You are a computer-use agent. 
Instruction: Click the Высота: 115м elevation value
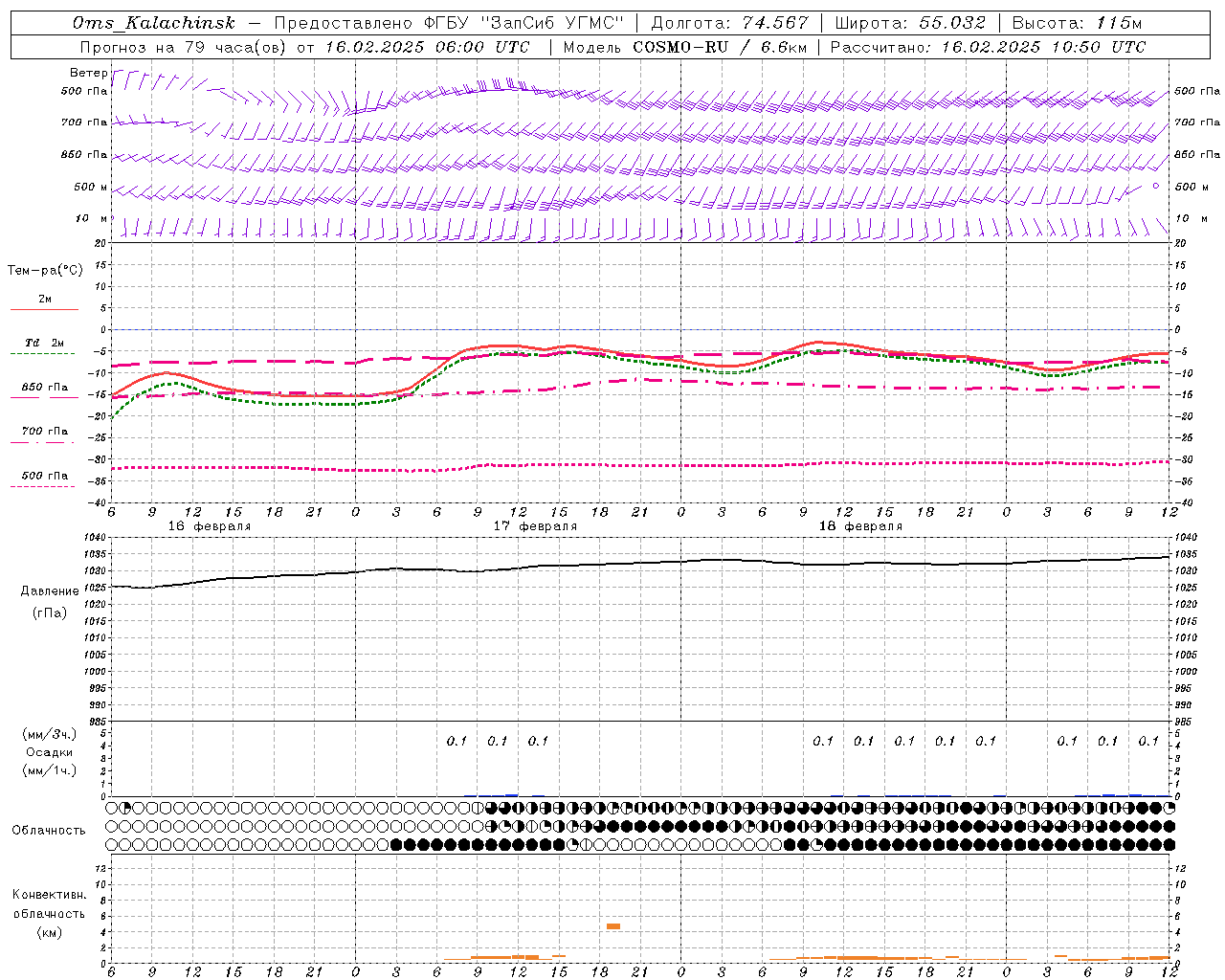point(1077,23)
